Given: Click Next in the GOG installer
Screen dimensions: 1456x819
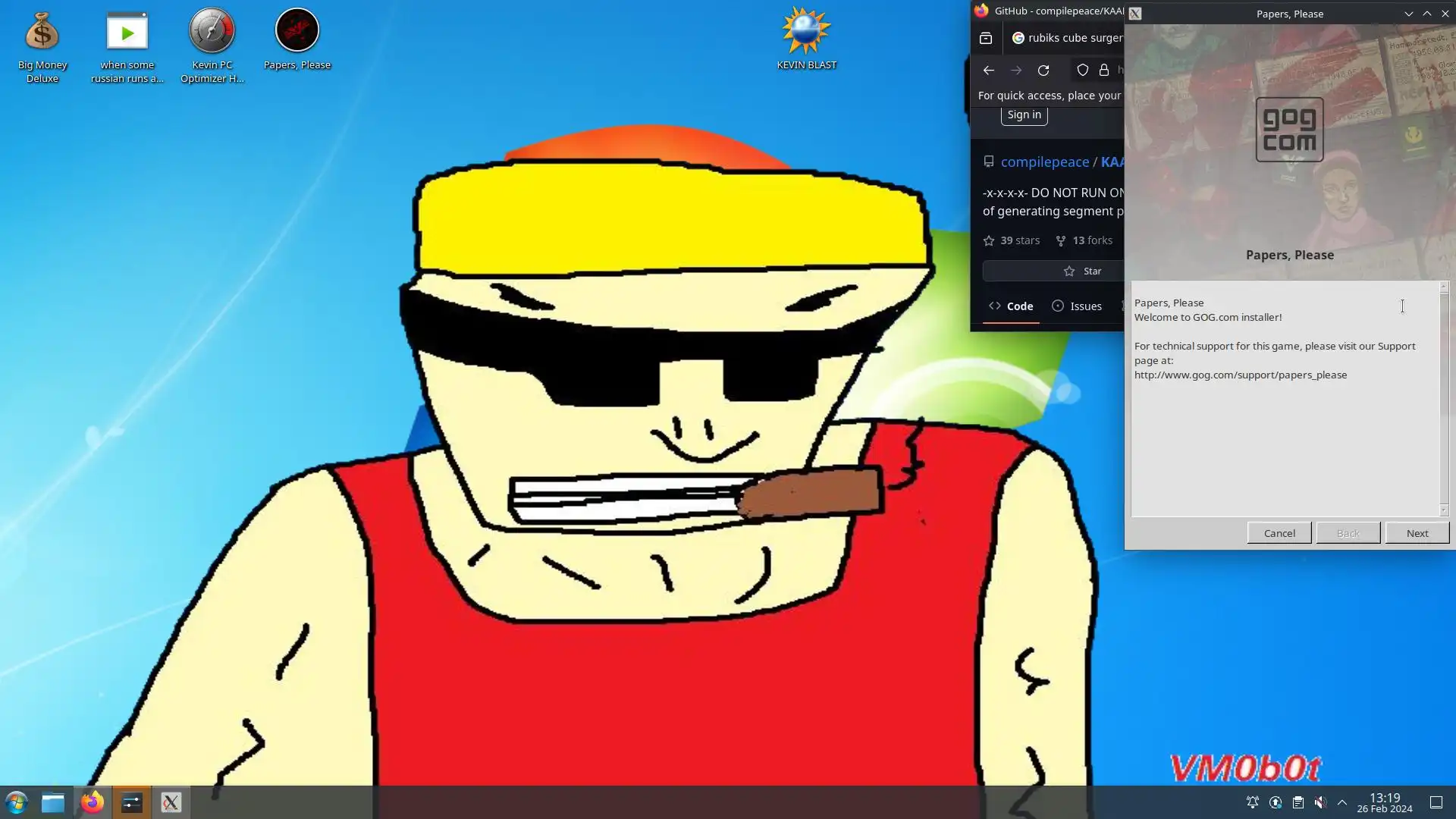Looking at the screenshot, I should pos(1417,533).
